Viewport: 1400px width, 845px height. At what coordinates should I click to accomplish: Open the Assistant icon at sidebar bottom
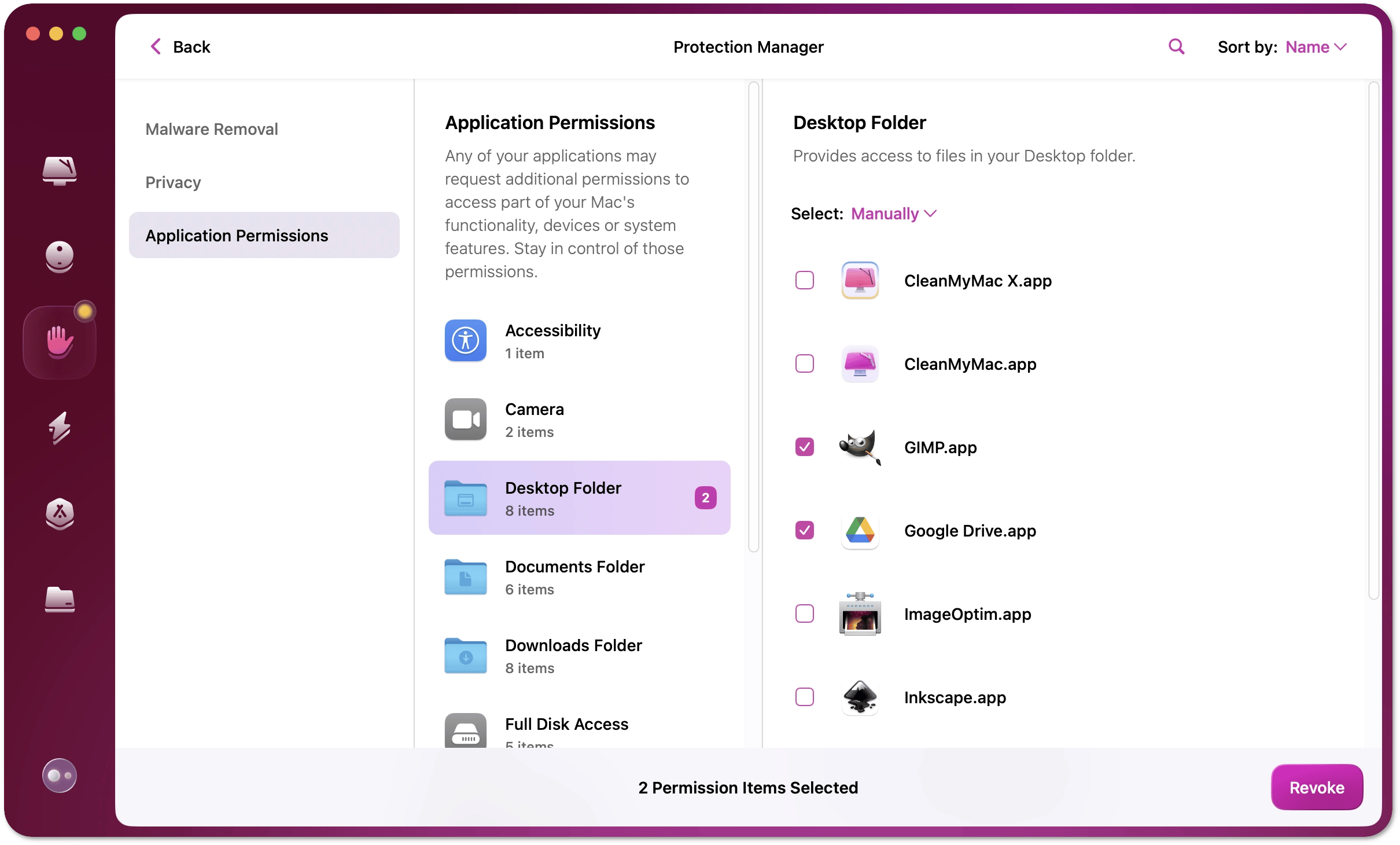60,775
